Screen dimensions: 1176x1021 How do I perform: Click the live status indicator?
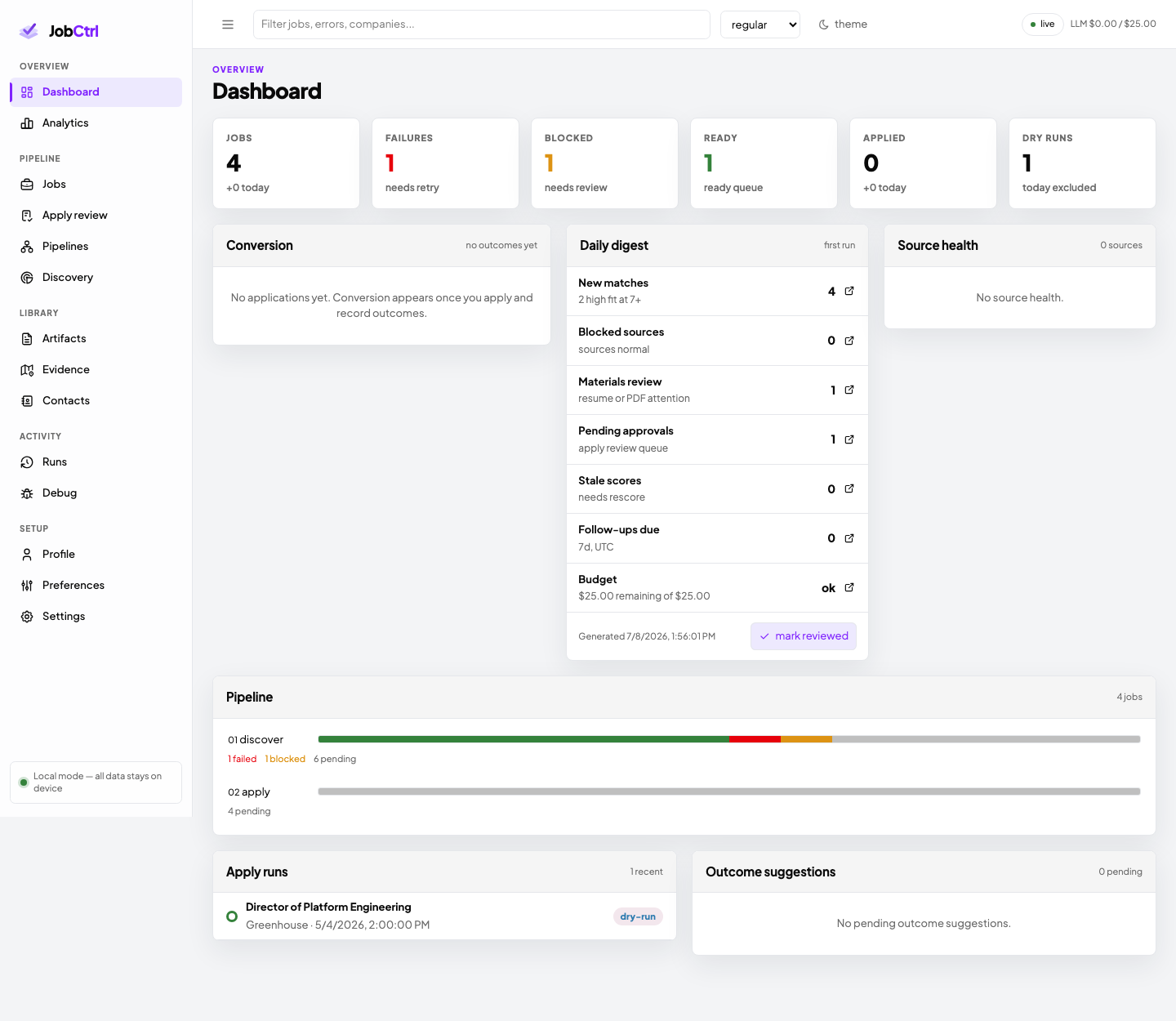[1042, 25]
